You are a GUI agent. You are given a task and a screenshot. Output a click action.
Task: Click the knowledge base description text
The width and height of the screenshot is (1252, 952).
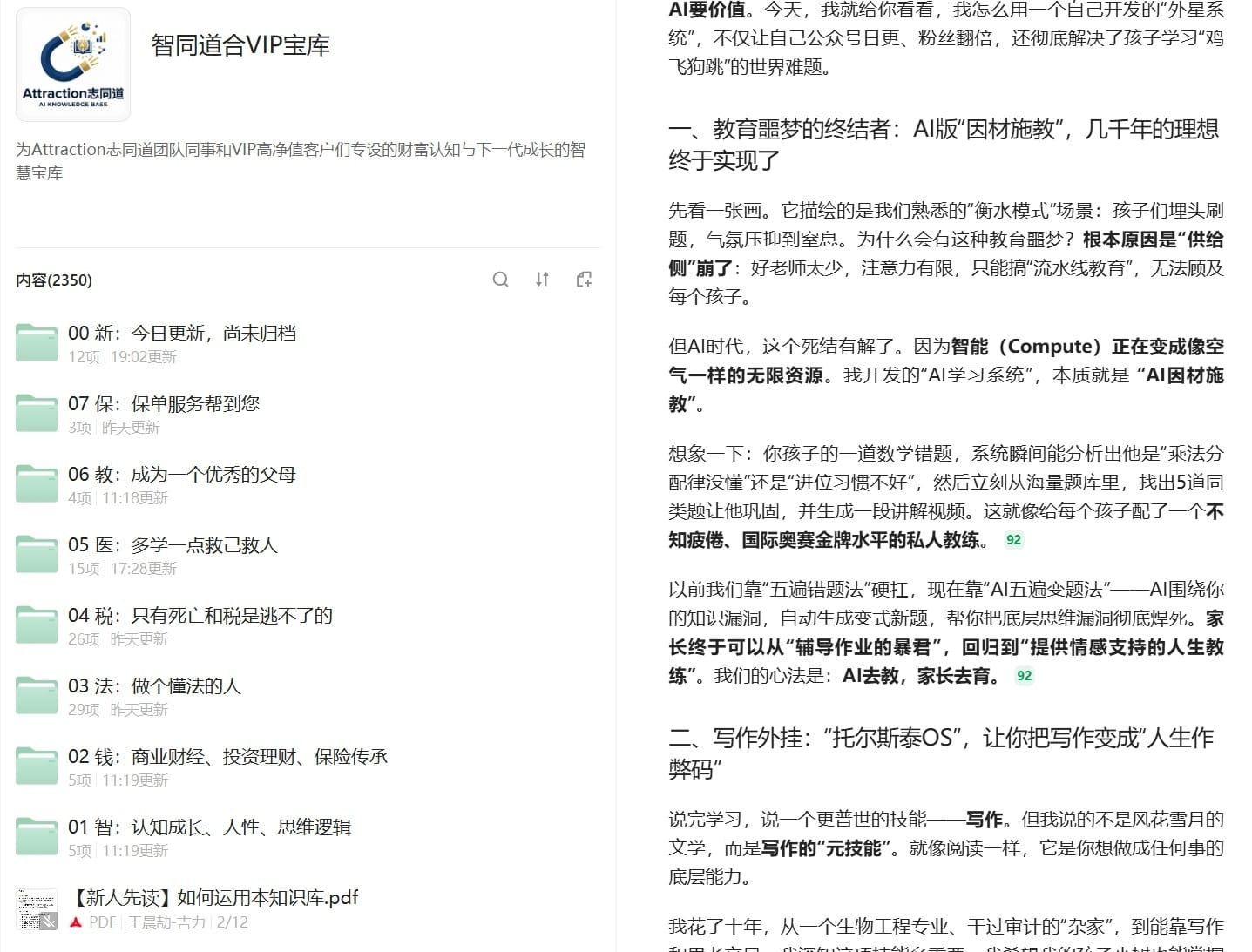point(300,160)
